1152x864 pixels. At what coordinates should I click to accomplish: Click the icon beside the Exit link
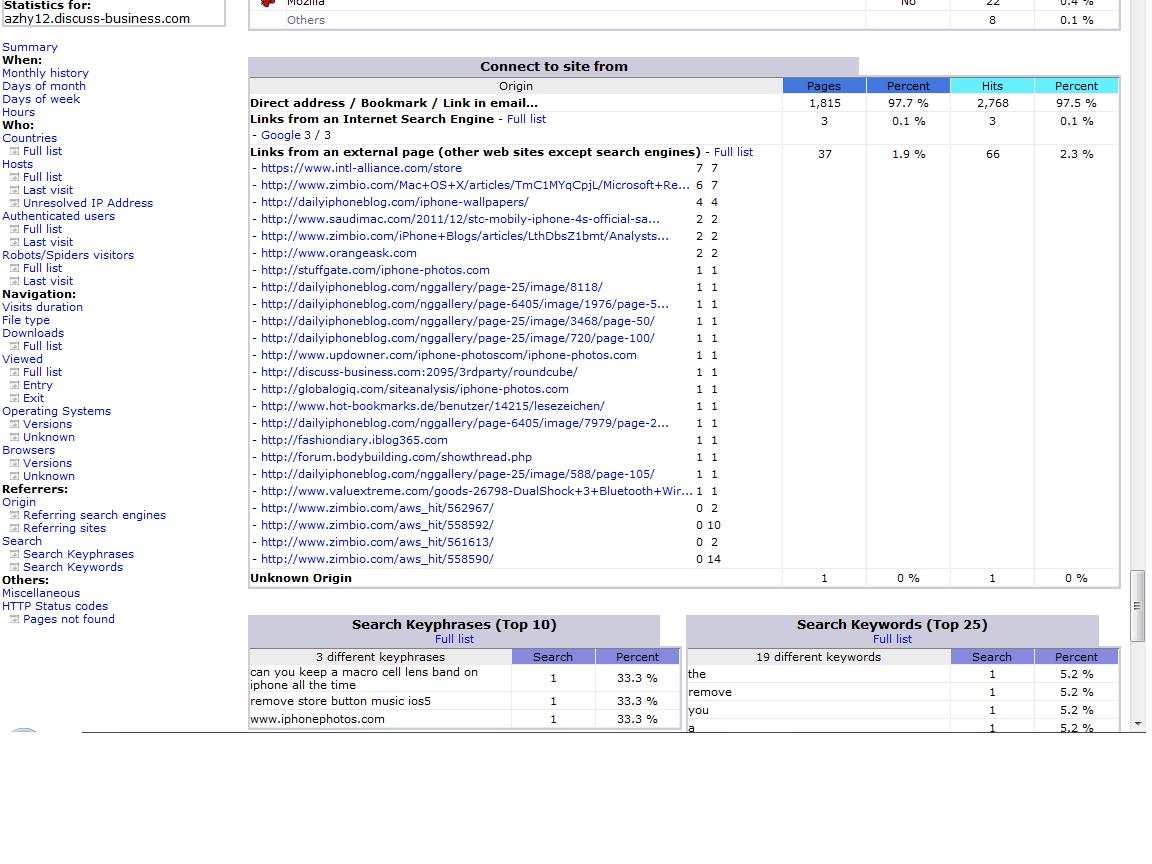pyautogui.click(x=14, y=398)
